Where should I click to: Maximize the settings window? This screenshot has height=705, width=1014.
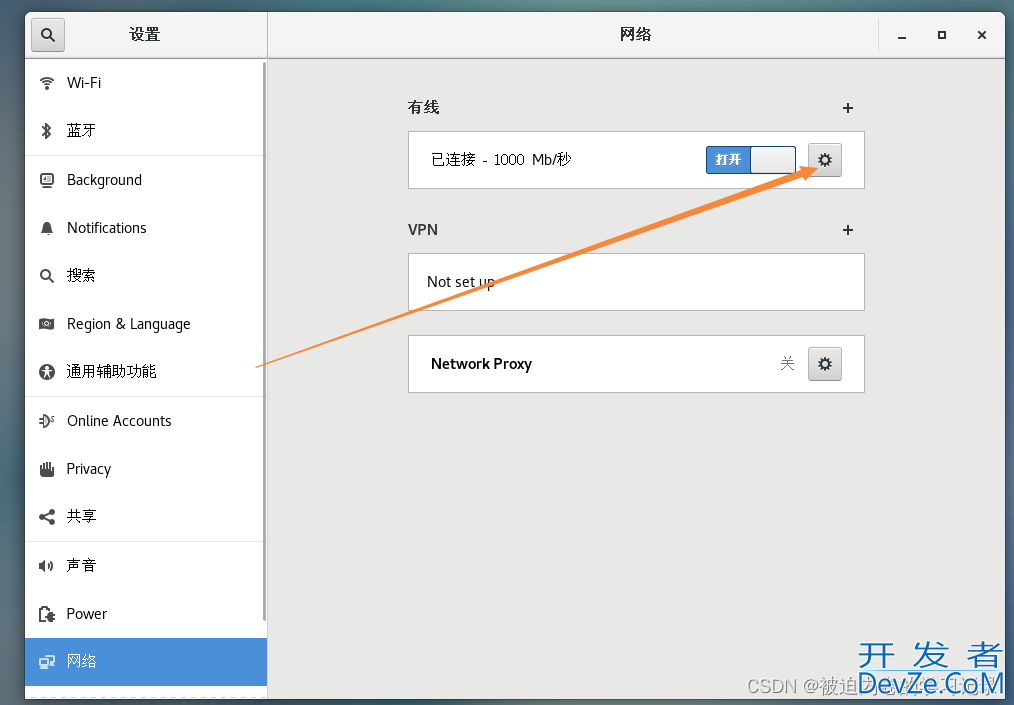(942, 35)
